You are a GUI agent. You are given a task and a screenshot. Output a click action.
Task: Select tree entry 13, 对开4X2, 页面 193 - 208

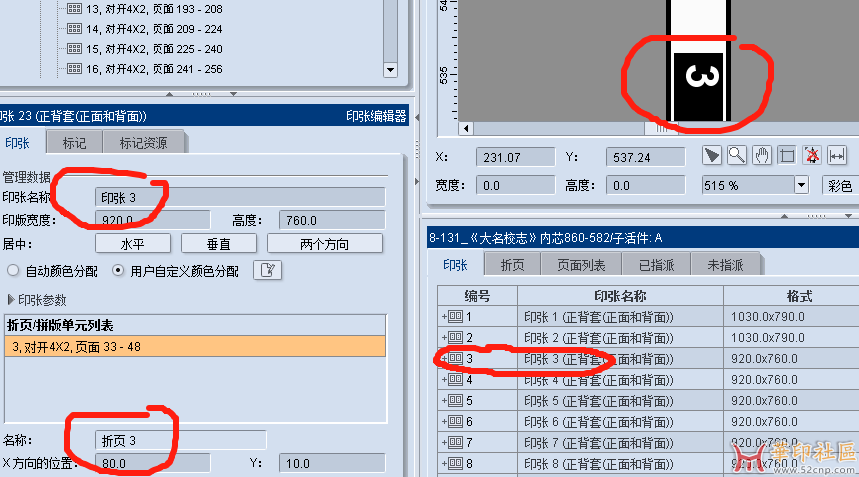(x=154, y=9)
